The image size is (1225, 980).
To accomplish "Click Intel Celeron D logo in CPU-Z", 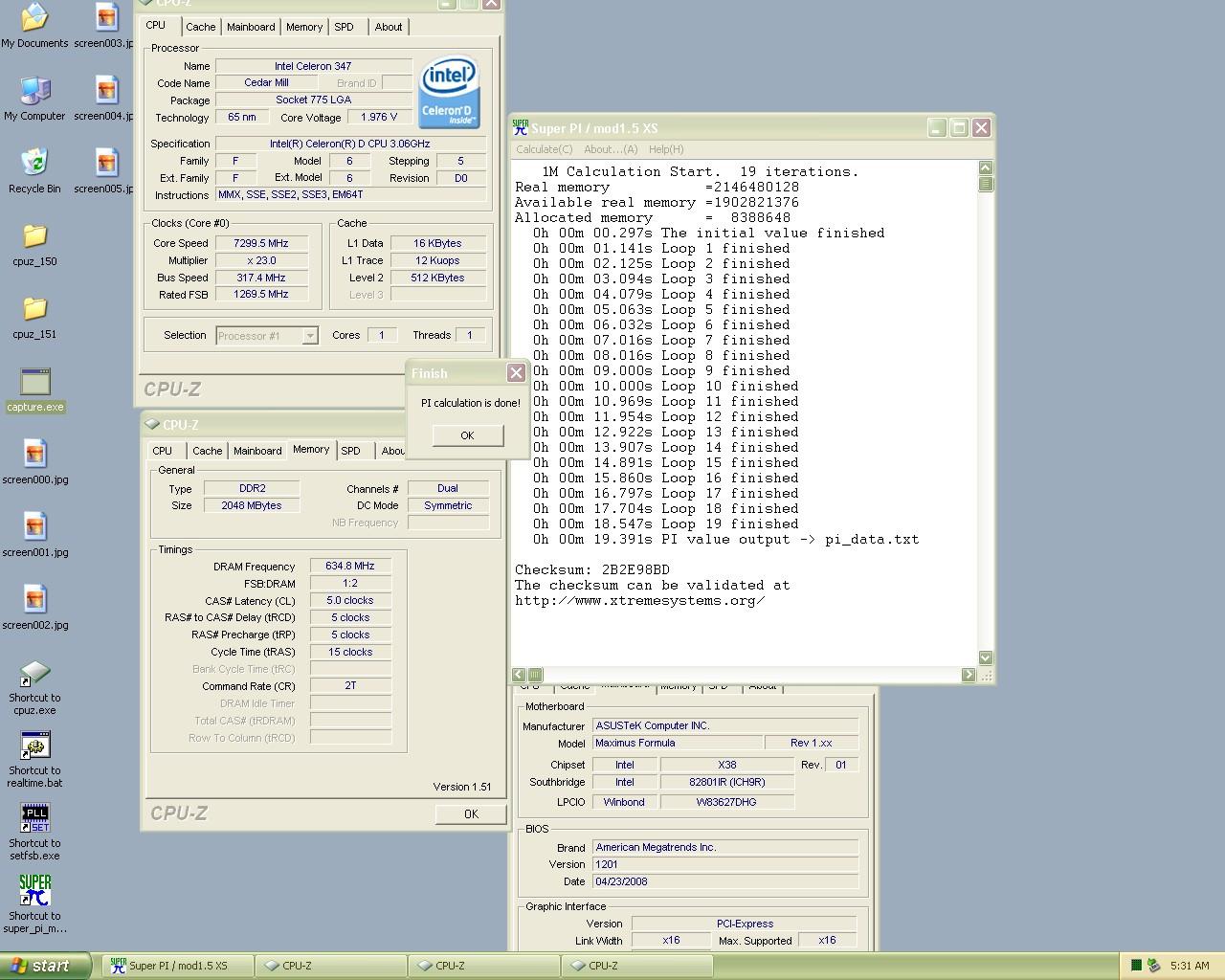I will coord(449,92).
